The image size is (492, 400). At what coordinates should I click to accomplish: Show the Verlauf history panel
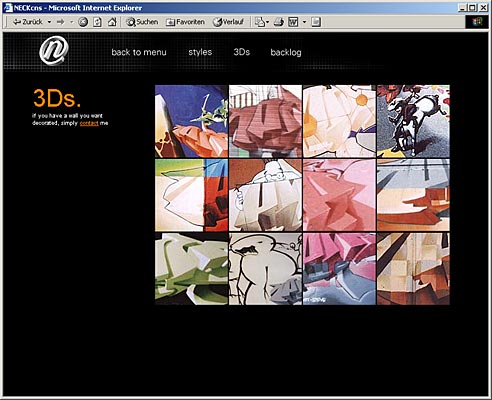(x=228, y=22)
